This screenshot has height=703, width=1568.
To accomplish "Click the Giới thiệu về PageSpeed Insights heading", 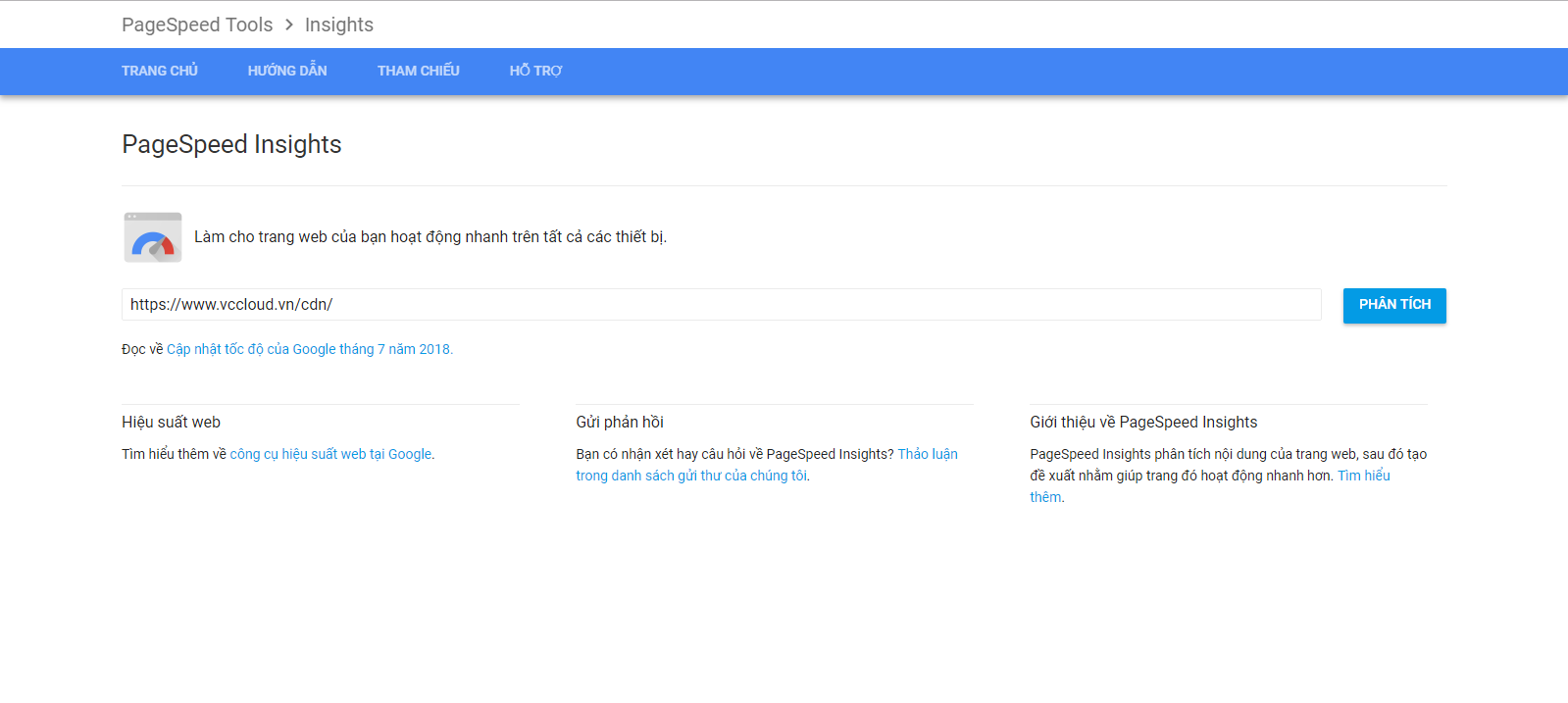I will coord(1143,423).
